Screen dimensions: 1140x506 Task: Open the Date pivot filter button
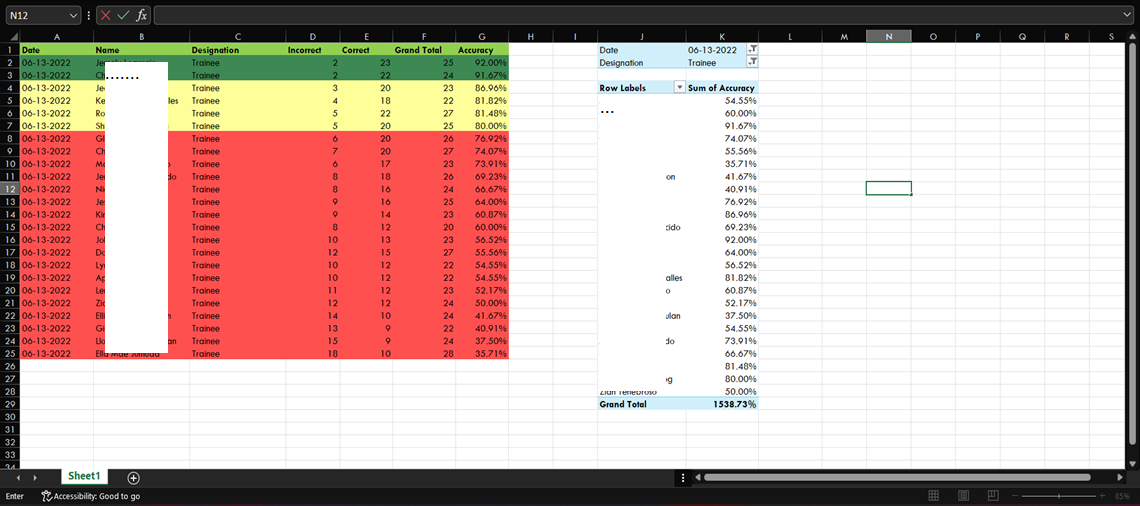[752, 49]
